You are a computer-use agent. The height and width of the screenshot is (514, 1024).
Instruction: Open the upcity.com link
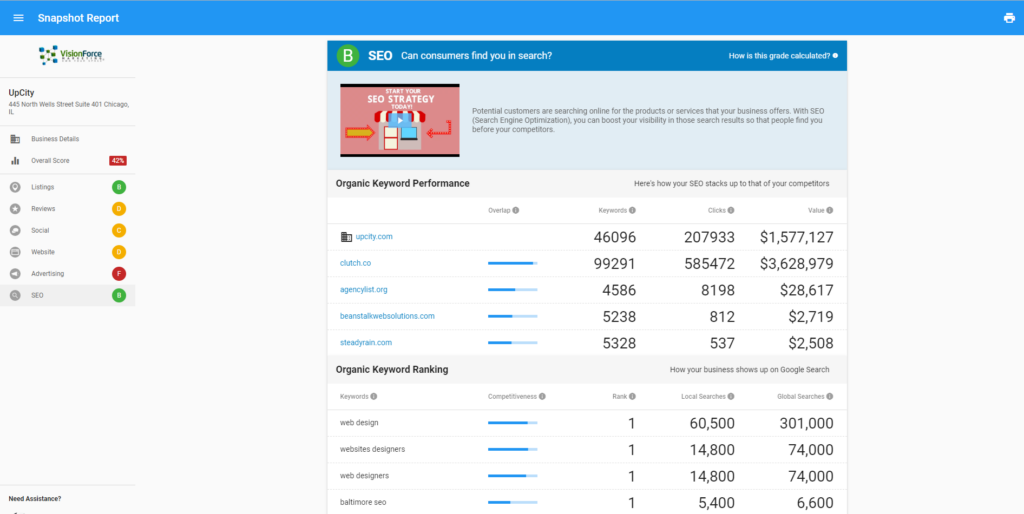tap(374, 236)
